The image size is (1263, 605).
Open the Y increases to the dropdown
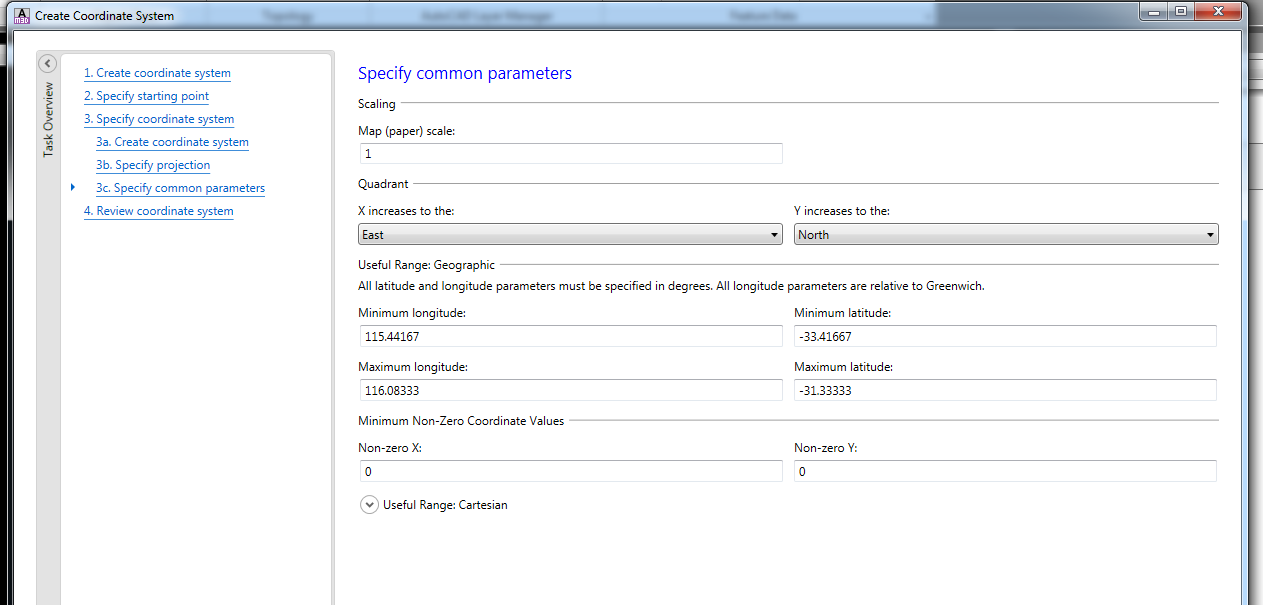[1006, 235]
